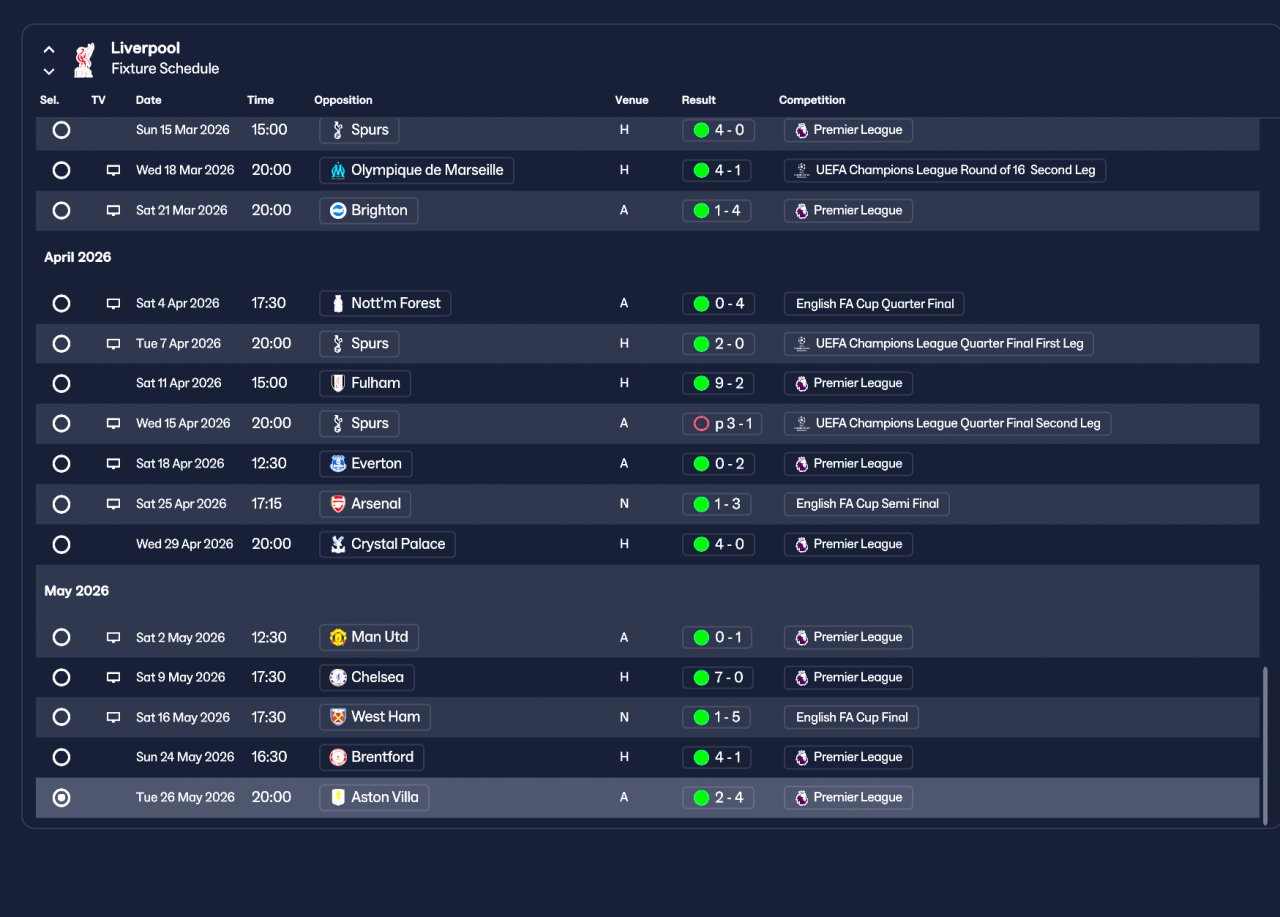Open the Crystal Palace opposition button
1280x917 pixels.
[x=387, y=544]
